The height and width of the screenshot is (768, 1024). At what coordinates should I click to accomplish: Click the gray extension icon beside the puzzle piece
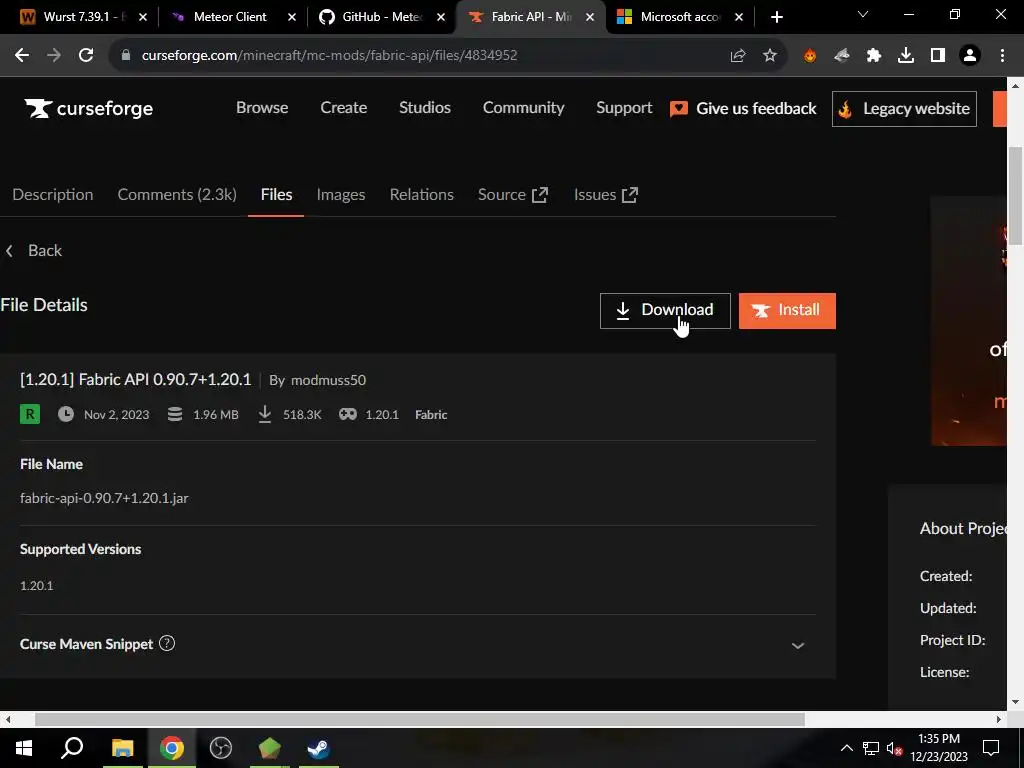coord(842,56)
